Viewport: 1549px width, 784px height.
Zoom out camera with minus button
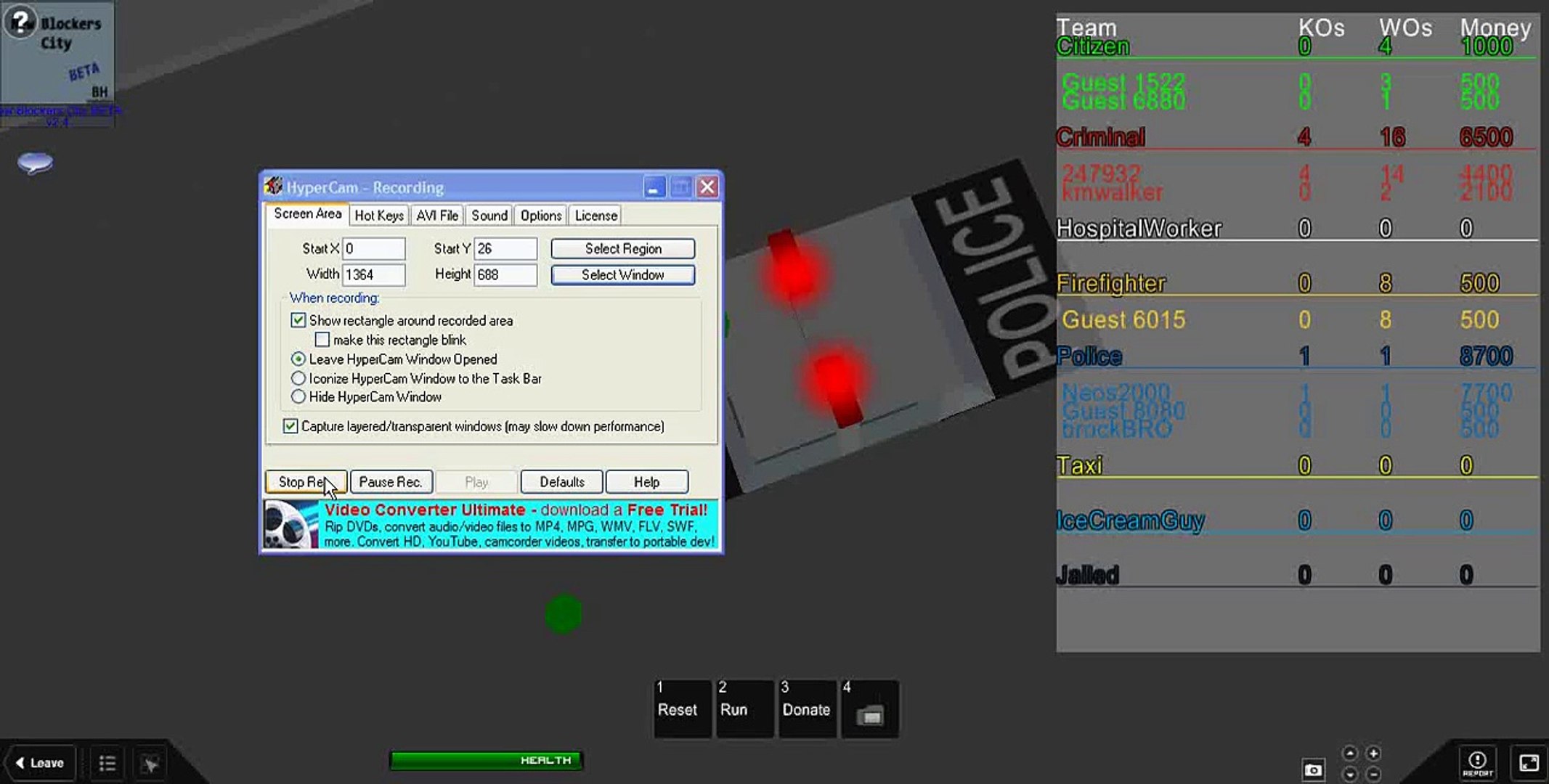(x=1373, y=774)
